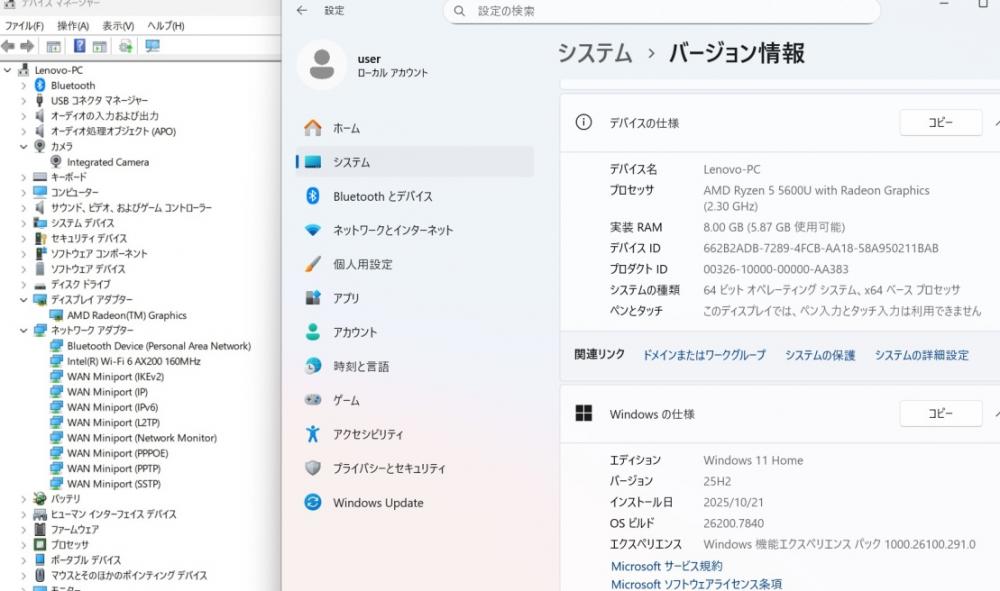Click the 設定の検索 search box
1000x591 pixels.
pos(660,11)
